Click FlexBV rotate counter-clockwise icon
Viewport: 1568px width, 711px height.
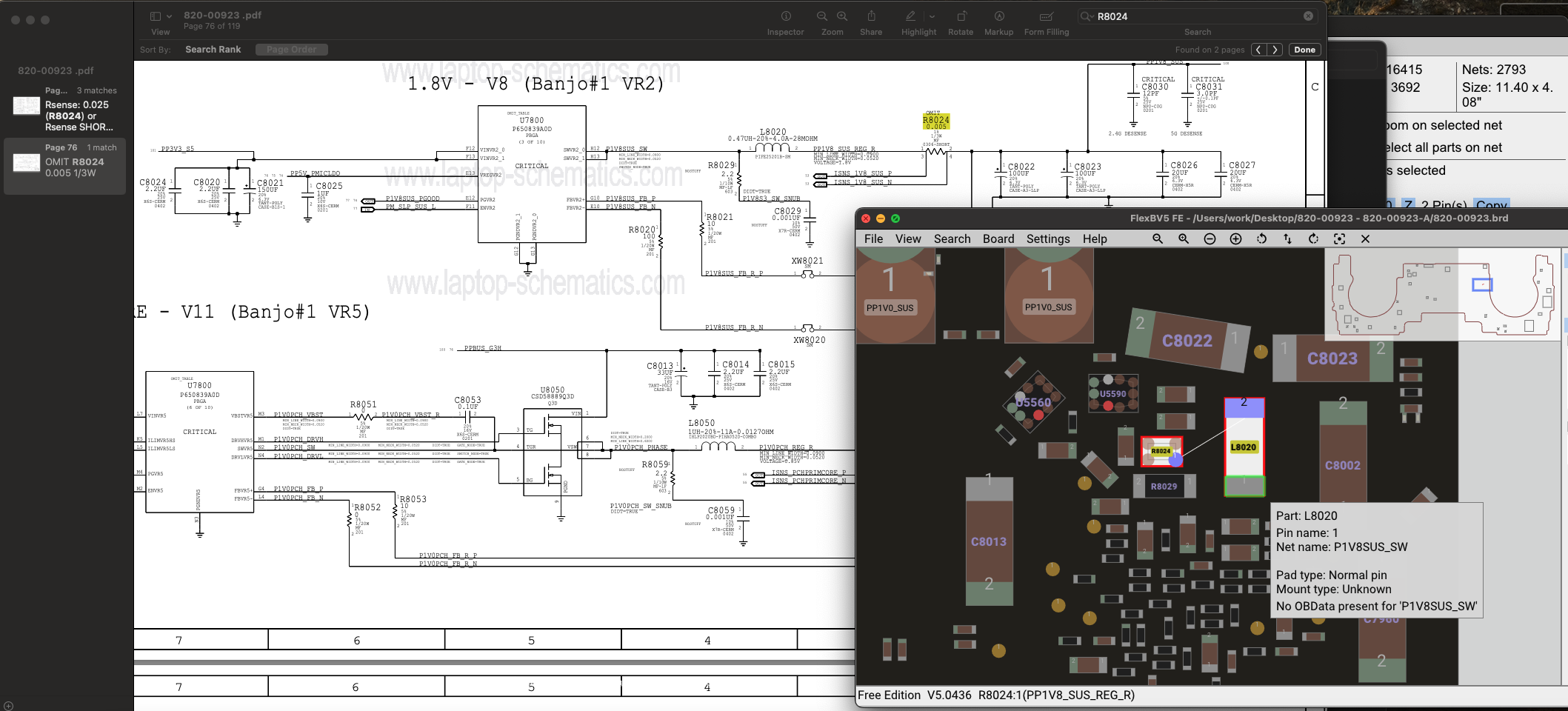pos(1262,239)
